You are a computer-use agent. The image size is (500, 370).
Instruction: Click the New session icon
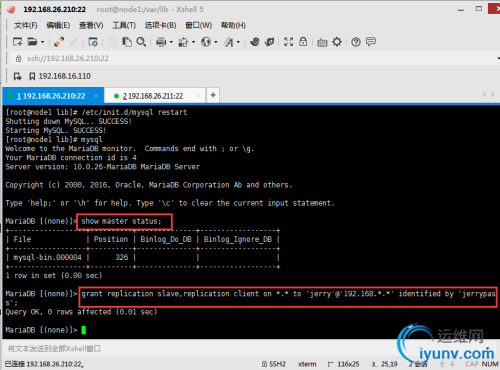17,42
